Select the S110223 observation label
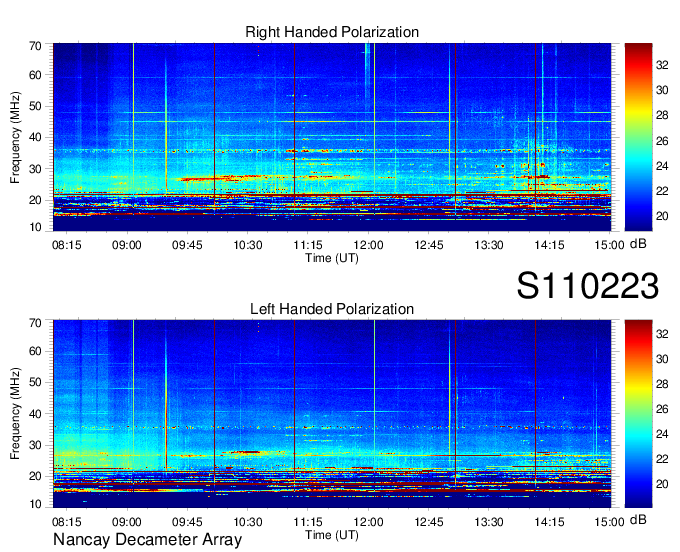 (588, 286)
